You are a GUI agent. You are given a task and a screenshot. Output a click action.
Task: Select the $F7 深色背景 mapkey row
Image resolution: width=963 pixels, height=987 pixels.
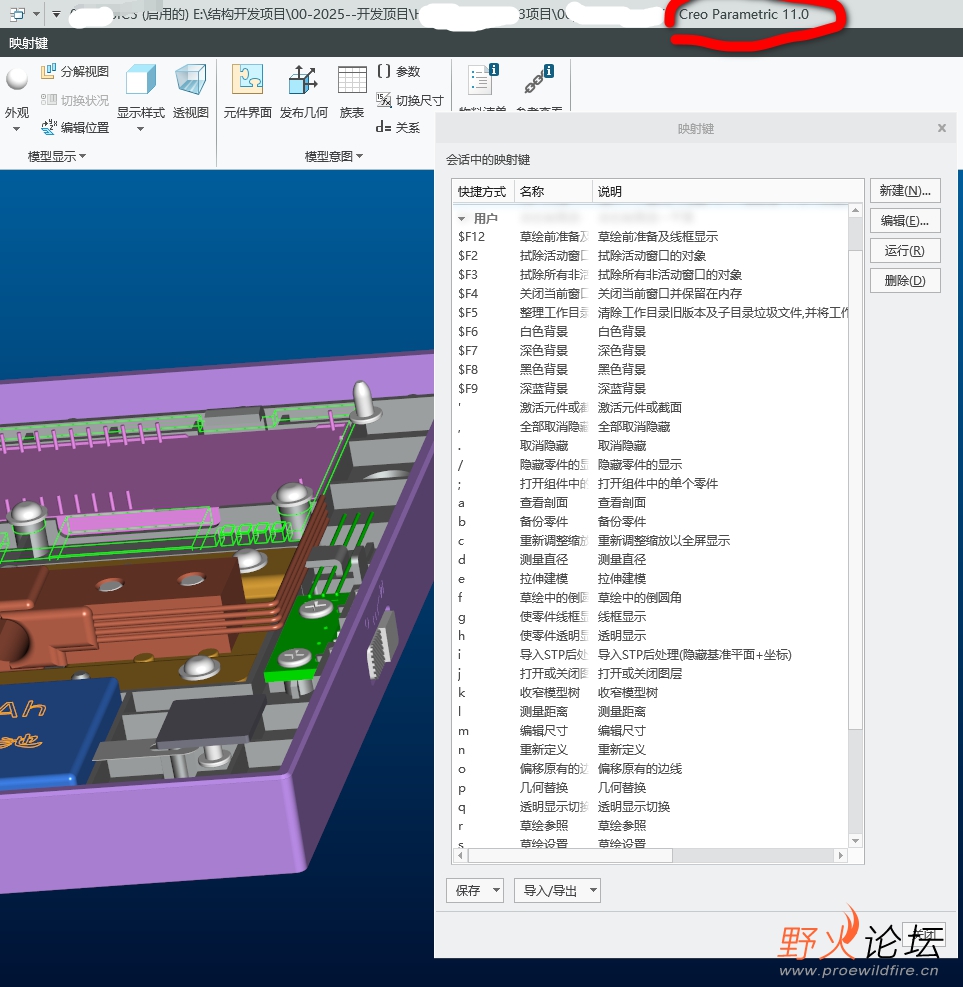(x=650, y=351)
